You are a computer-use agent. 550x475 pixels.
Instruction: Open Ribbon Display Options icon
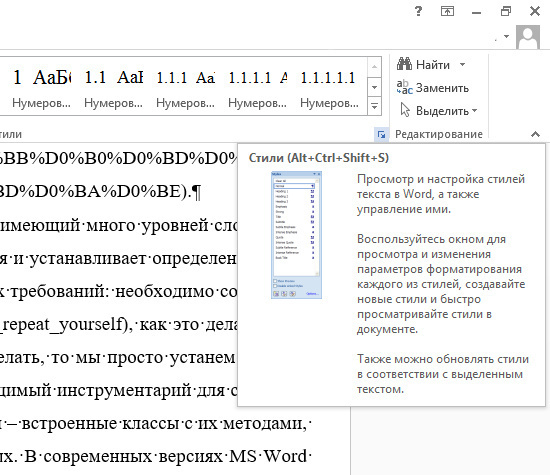(447, 12)
